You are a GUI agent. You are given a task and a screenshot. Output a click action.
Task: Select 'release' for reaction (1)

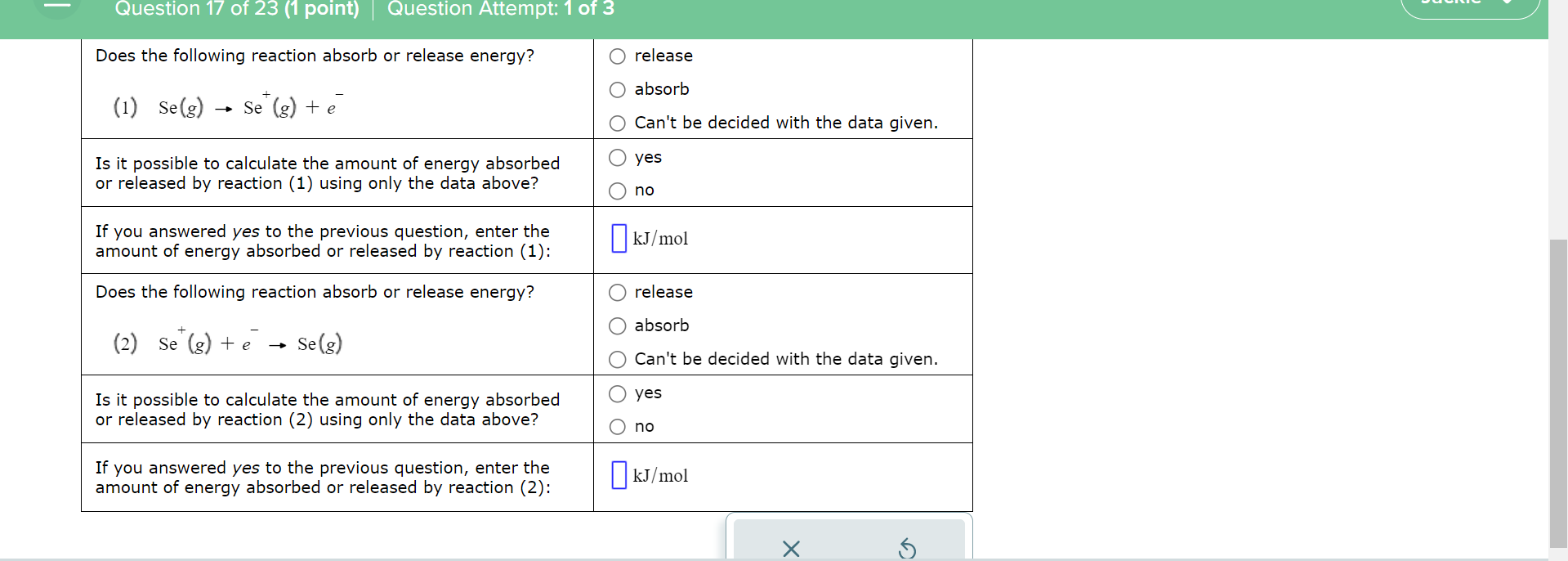(x=617, y=56)
